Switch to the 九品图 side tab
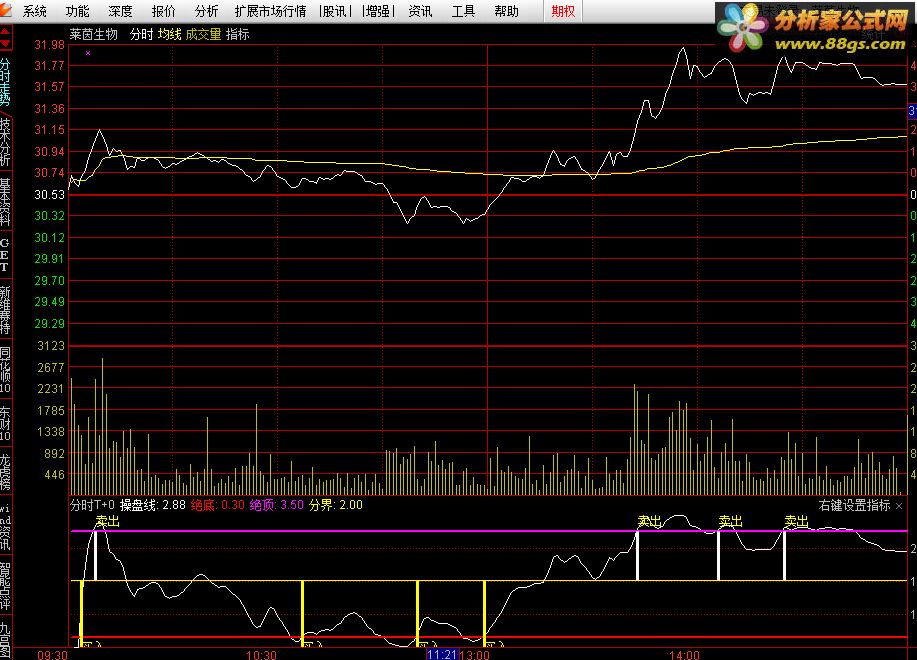 tap(5, 639)
